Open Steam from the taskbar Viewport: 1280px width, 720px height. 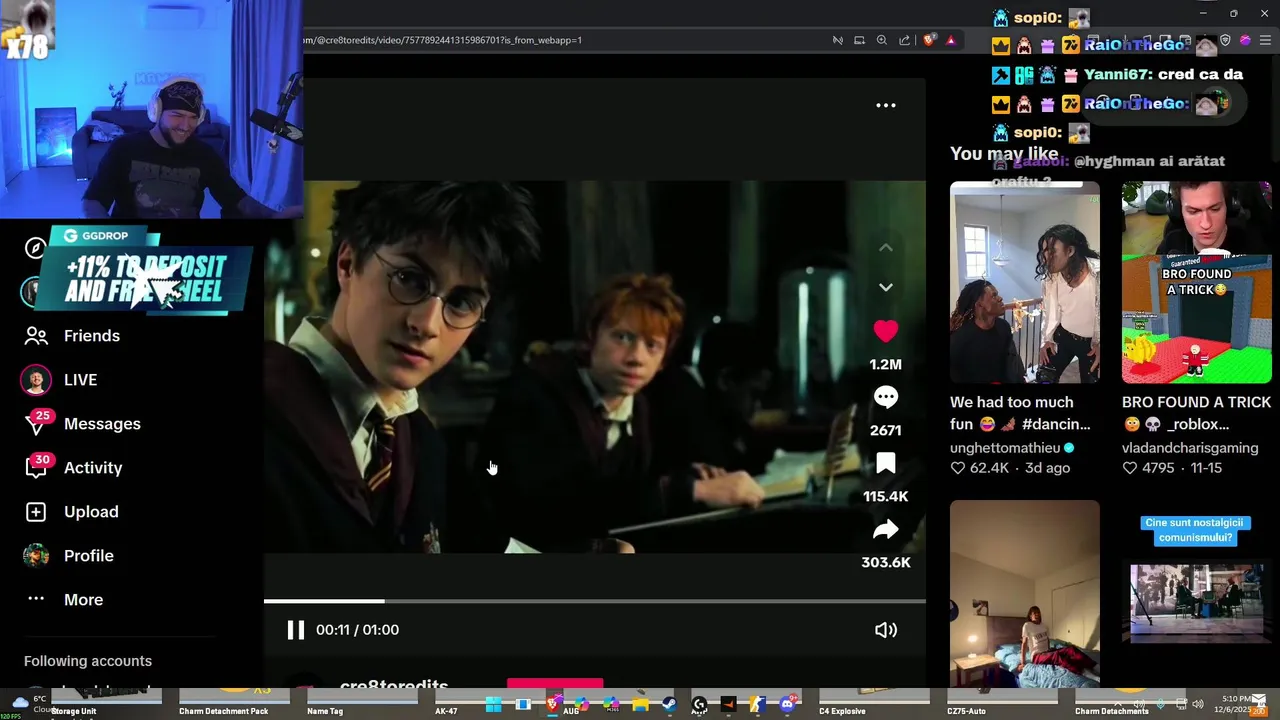(669, 705)
